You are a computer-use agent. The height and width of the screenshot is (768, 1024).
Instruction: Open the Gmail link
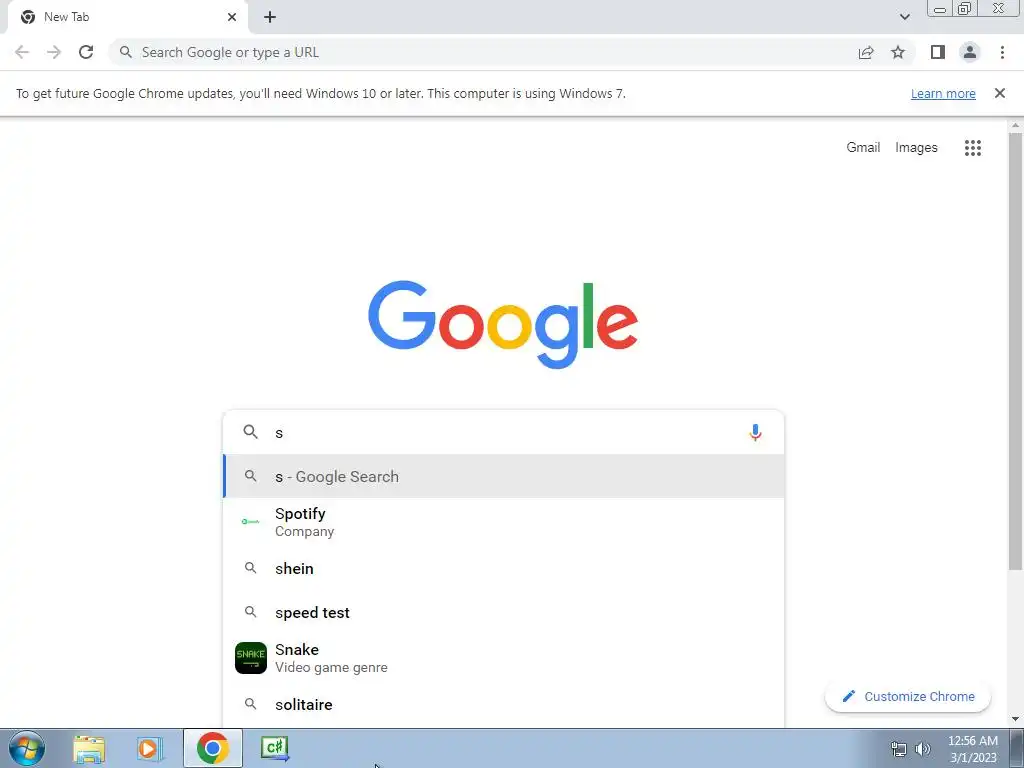coord(863,148)
